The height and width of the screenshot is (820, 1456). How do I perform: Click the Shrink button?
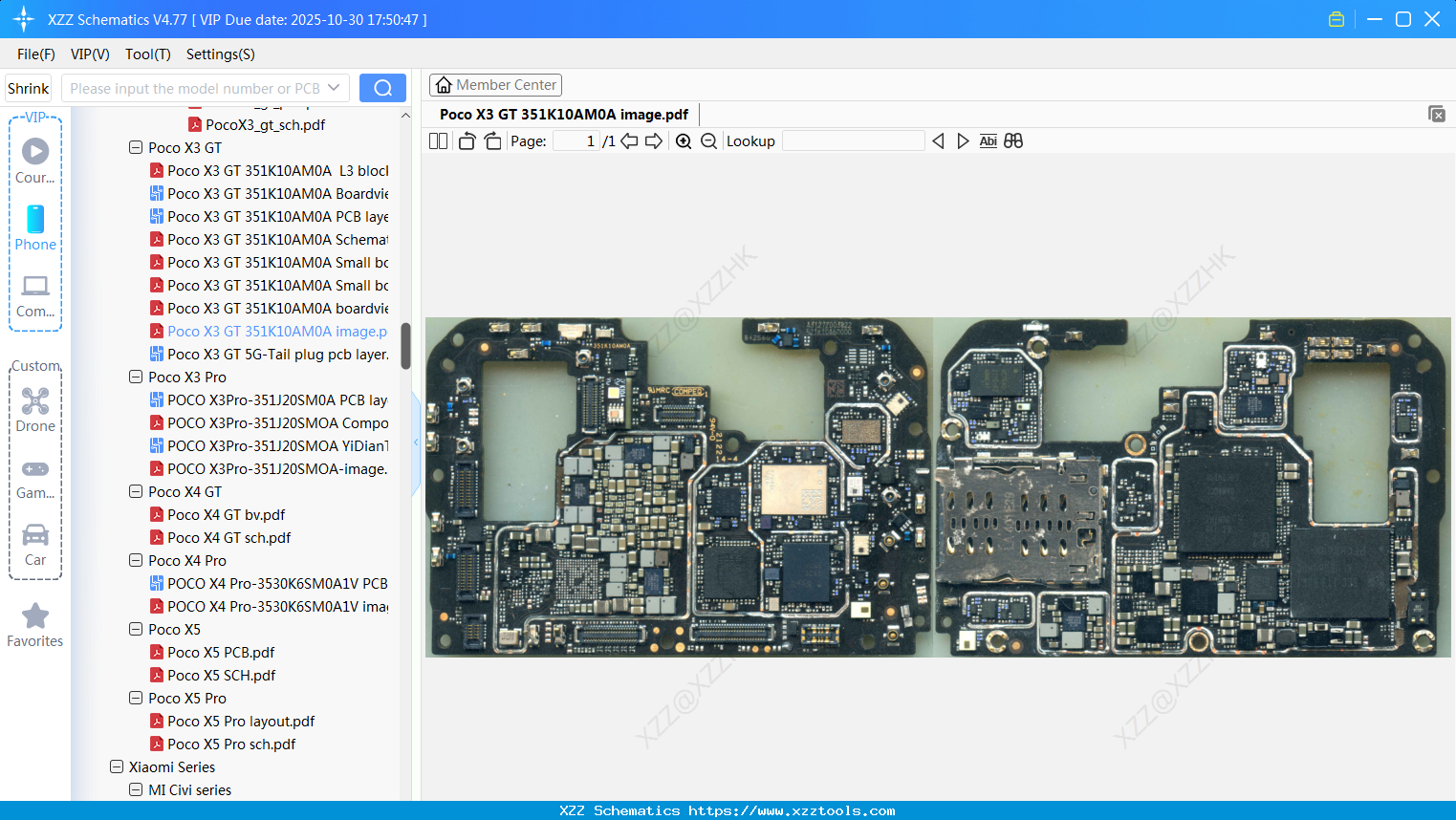click(28, 87)
